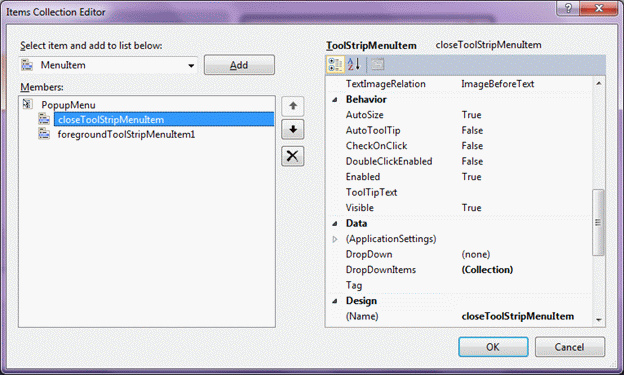Screen dimensions: 624x375
Task: Select the Visible property
Action: (x=359, y=208)
